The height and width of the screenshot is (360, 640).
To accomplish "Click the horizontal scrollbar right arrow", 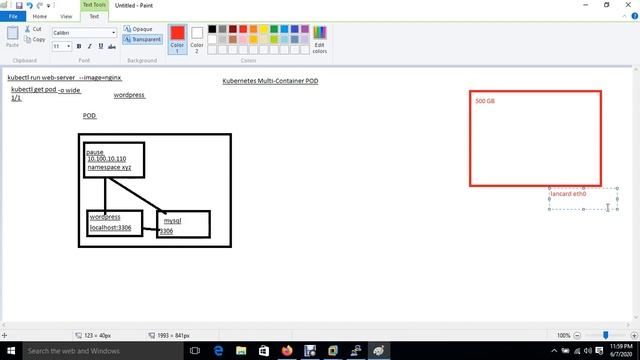I will 629,325.
